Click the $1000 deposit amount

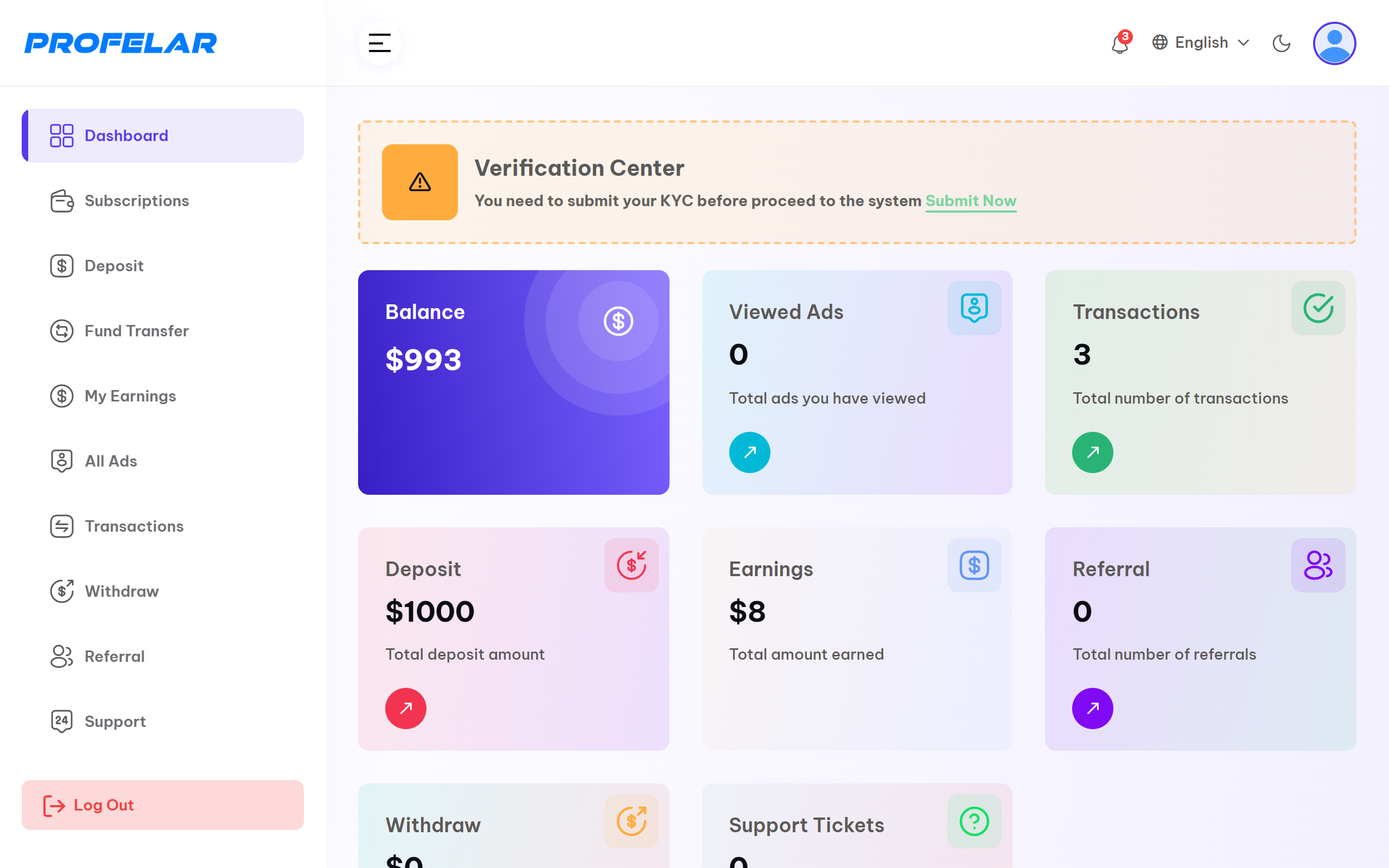tap(430, 611)
